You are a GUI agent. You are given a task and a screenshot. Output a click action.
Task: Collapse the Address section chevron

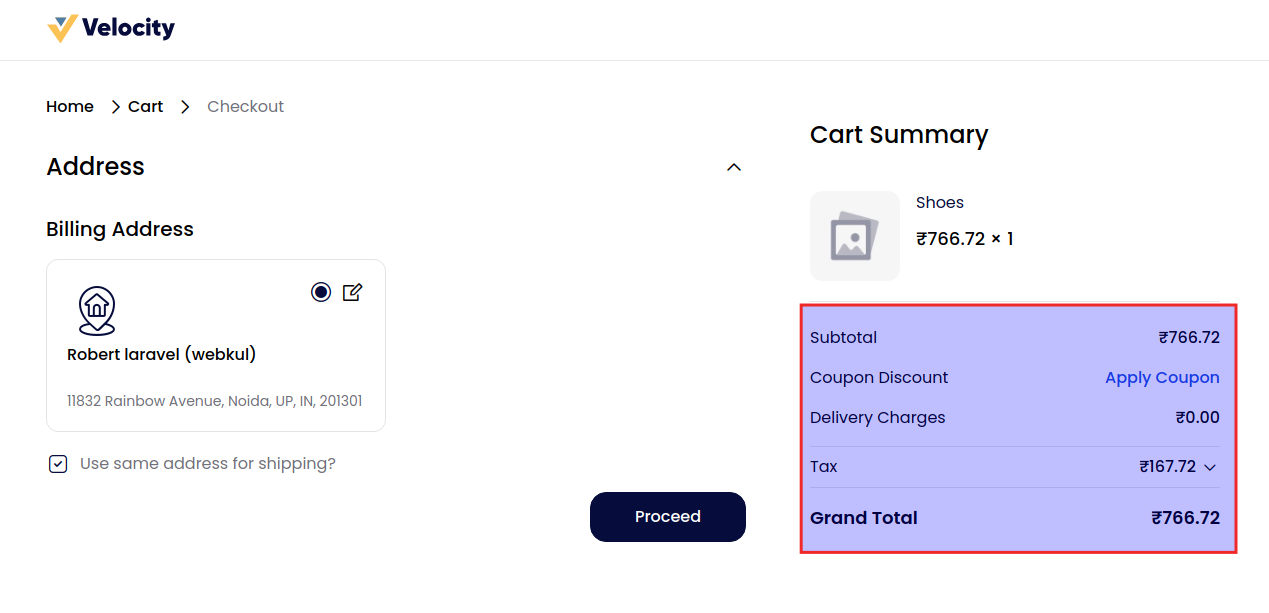pos(734,167)
